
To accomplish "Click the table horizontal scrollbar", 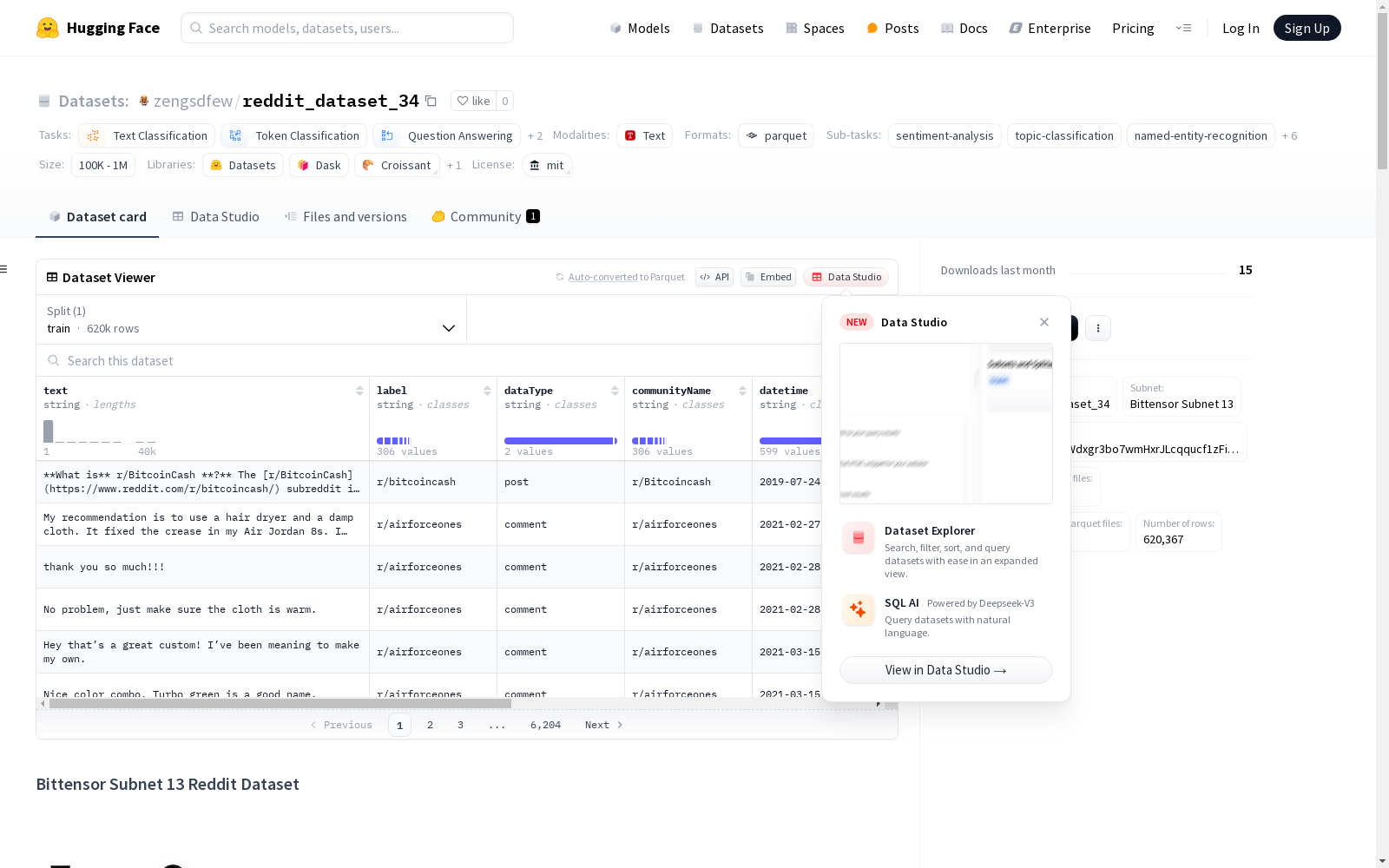I will click(280, 704).
